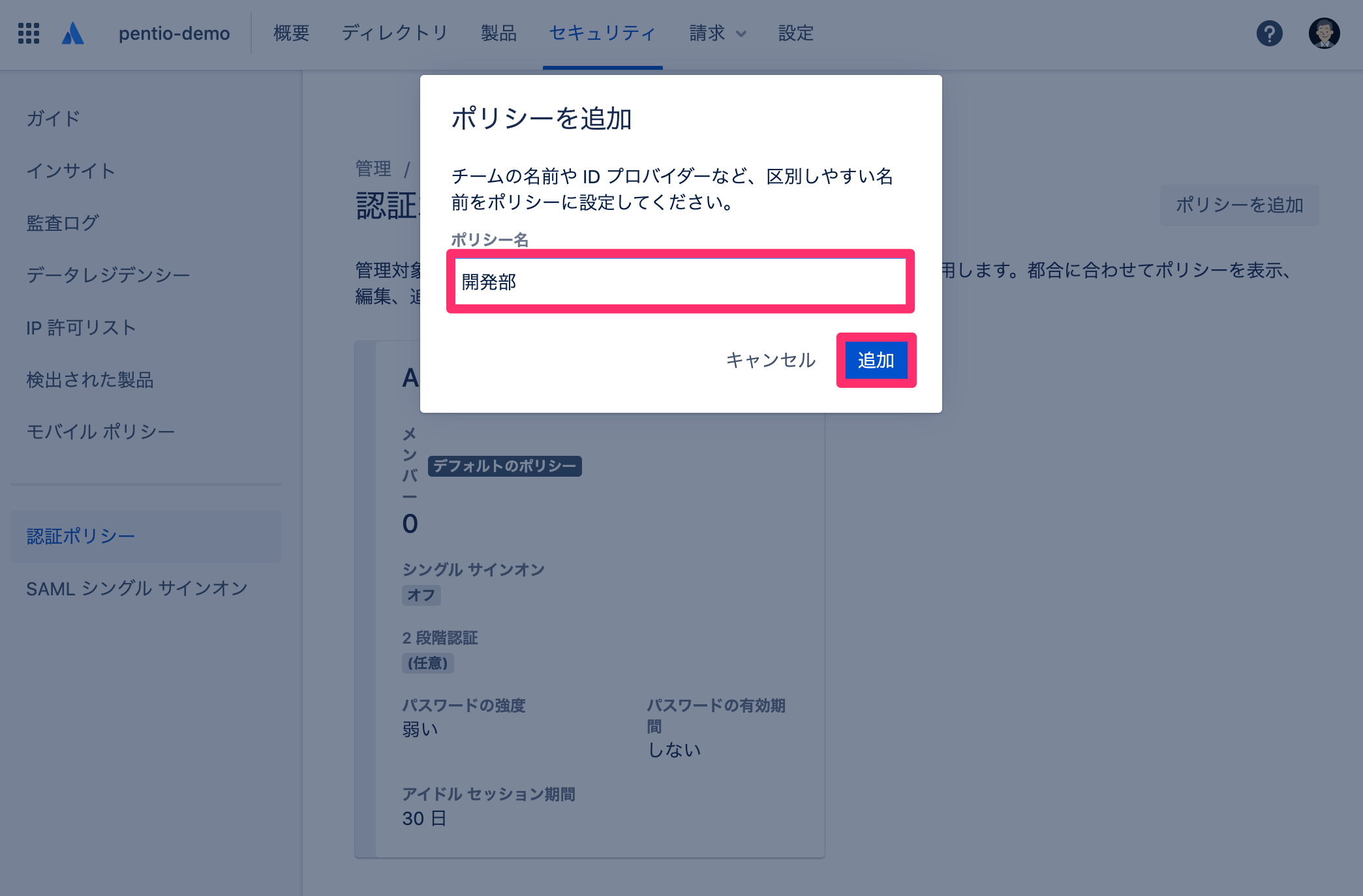Switch to the ディレクトリ tab
The width and height of the screenshot is (1363, 896).
395,33
